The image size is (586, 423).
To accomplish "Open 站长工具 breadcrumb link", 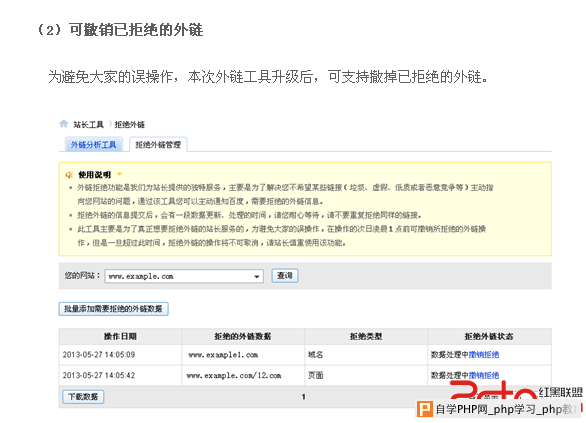I will pyautogui.click(x=88, y=124).
